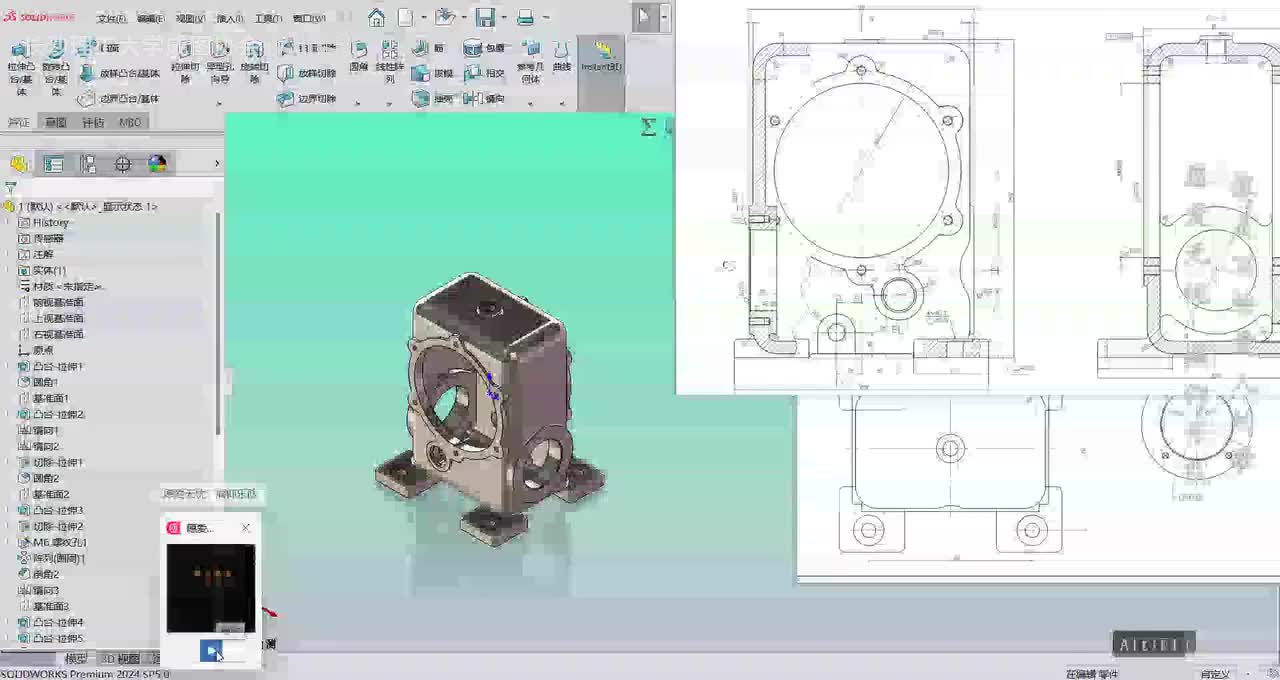Screen dimensions: 1280x680
Task: Open the DimXpertManager crosshair tab icon
Action: coord(123,164)
